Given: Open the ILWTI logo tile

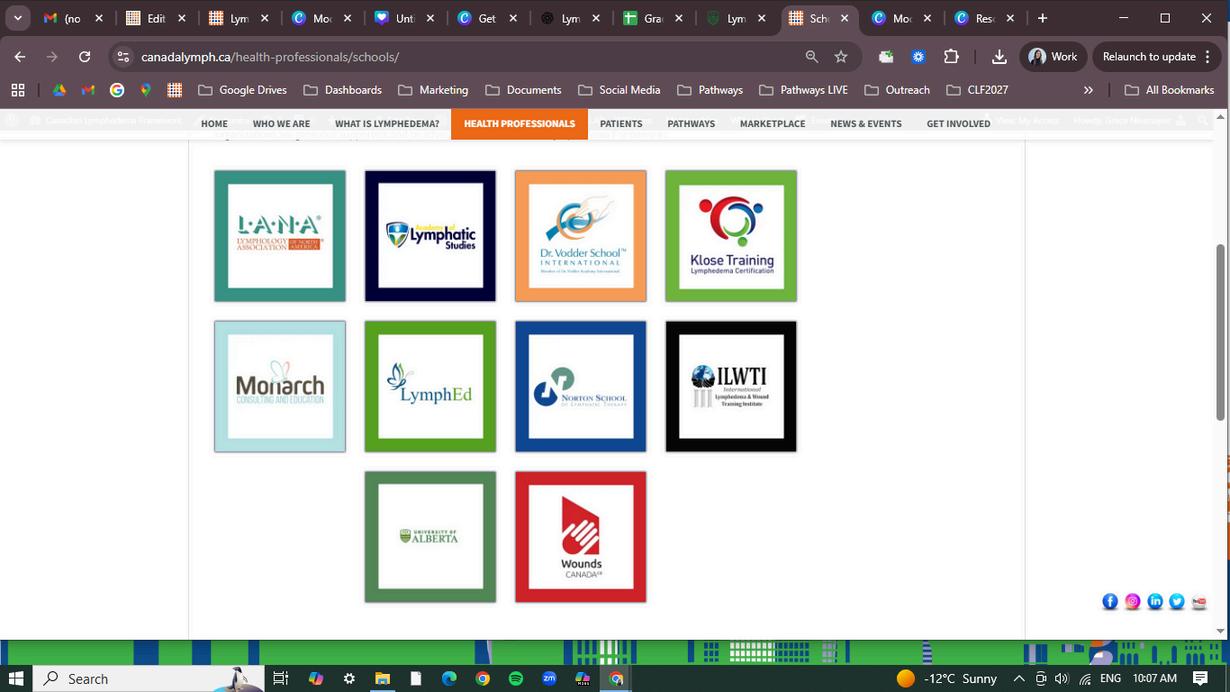Looking at the screenshot, I should [x=731, y=386].
